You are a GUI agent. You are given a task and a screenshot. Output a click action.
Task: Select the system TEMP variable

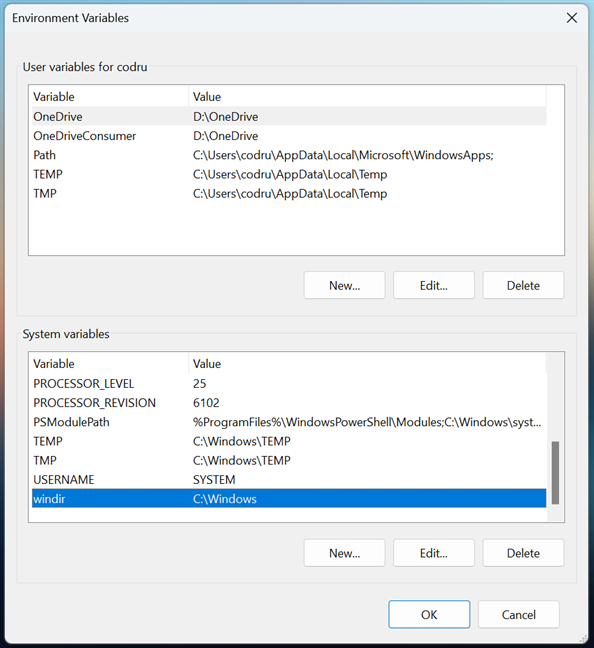click(x=289, y=441)
